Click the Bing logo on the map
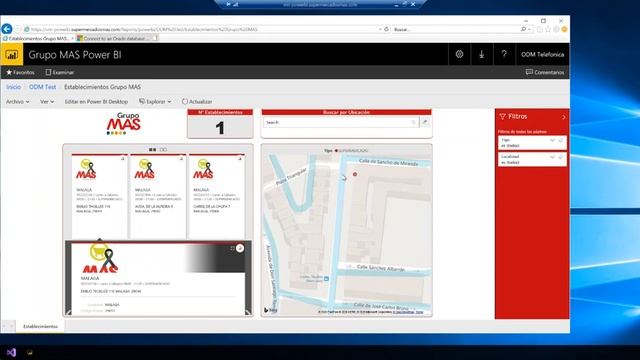 (270, 310)
